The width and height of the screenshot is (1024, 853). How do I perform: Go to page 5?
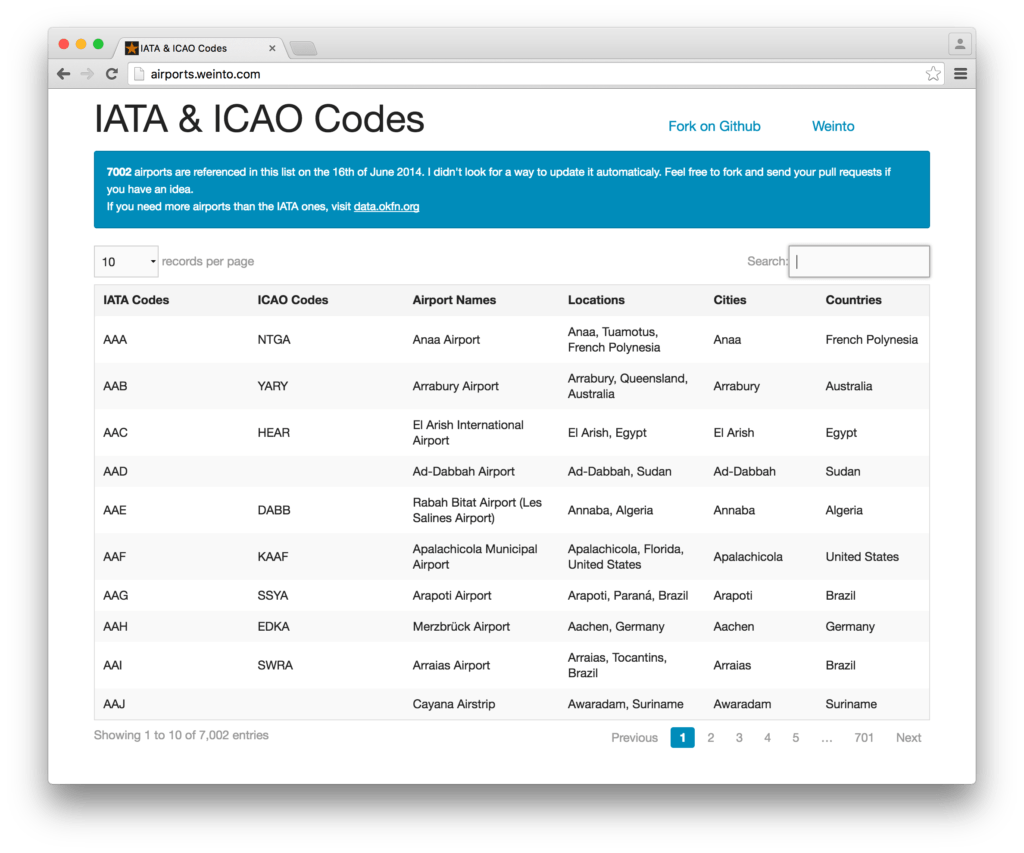point(795,737)
